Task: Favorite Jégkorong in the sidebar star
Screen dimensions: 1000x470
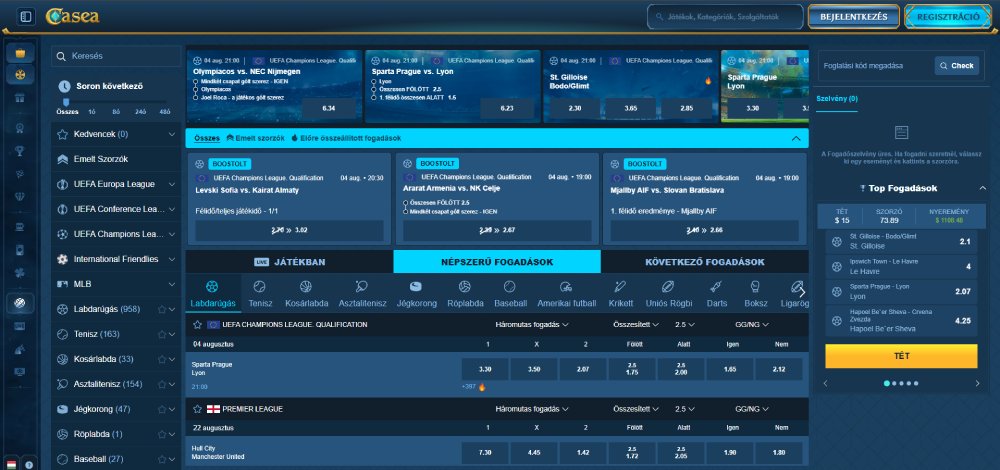Action: [x=162, y=409]
